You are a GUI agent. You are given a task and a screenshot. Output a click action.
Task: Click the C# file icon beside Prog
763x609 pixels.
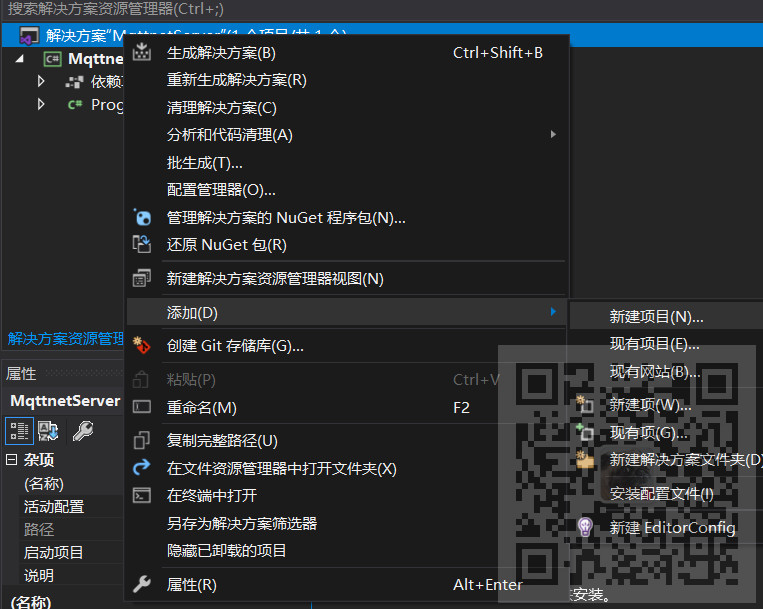[x=74, y=105]
